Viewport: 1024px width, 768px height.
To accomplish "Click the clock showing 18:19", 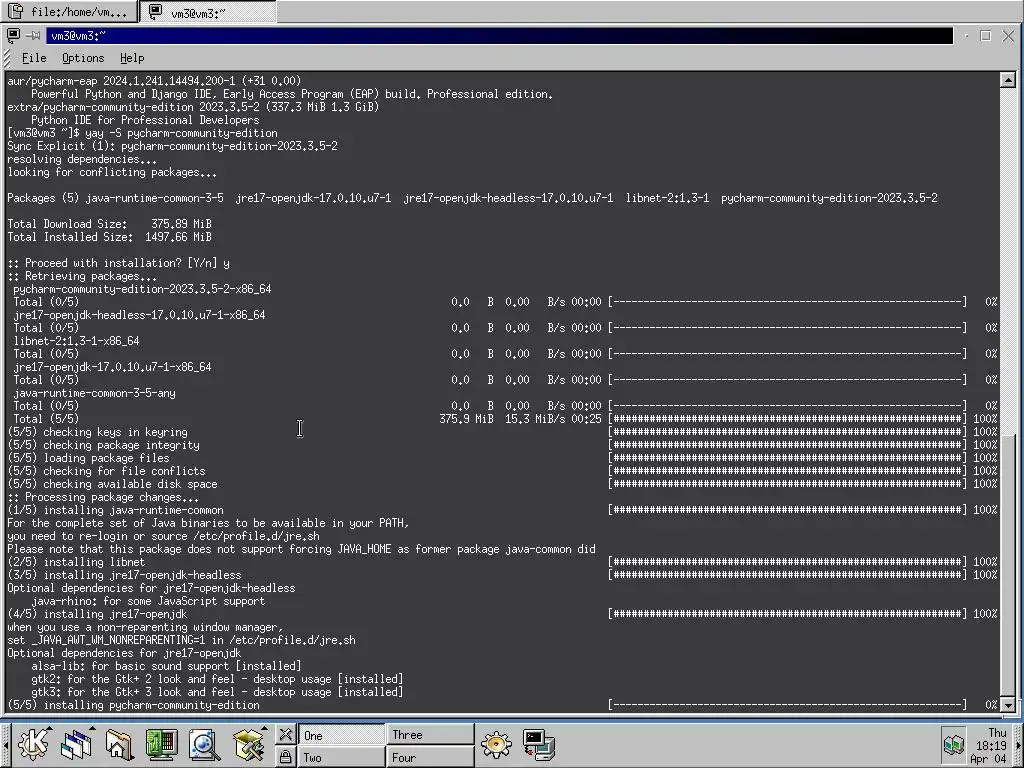I will point(989,745).
